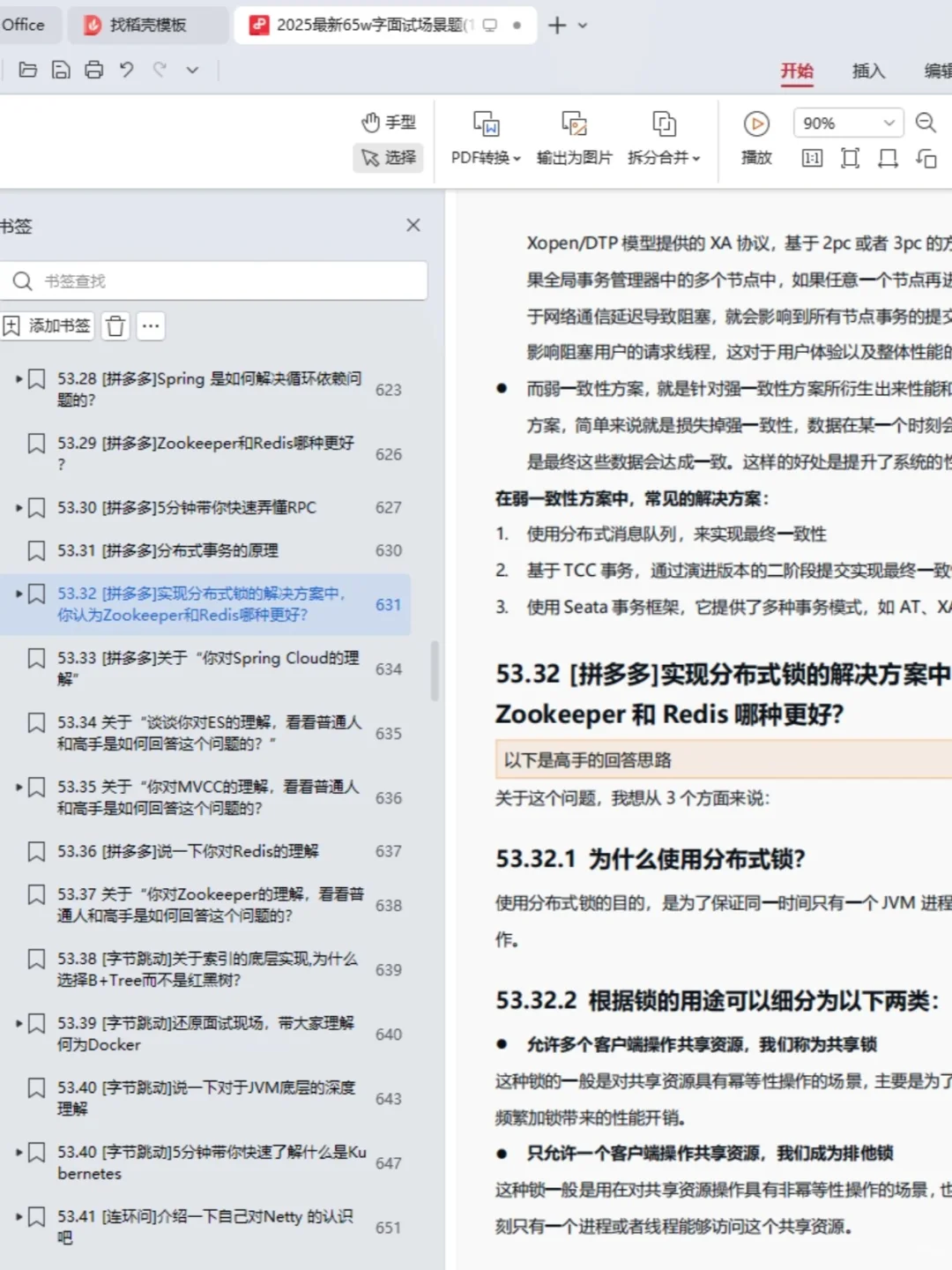Click the save document icon

pyautogui.click(x=61, y=70)
